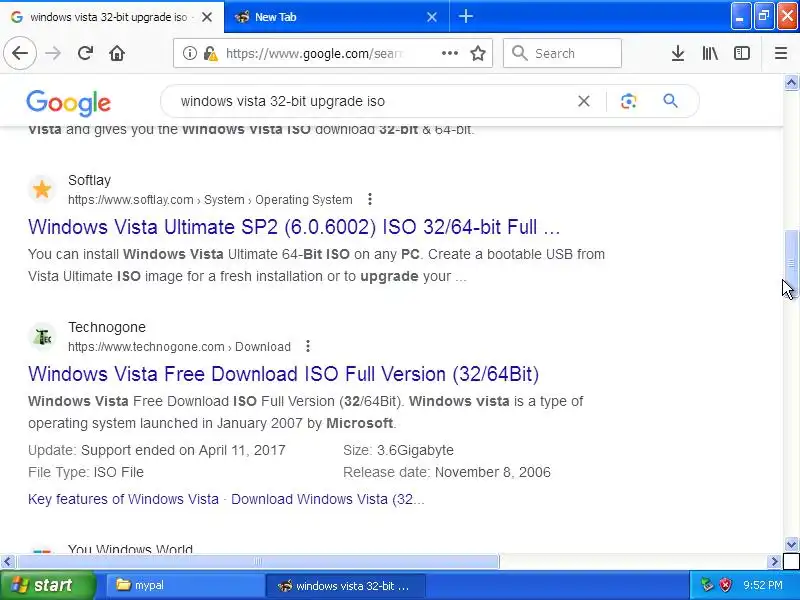Click the red security shield tray icon
The width and height of the screenshot is (800, 600).
[x=725, y=585]
